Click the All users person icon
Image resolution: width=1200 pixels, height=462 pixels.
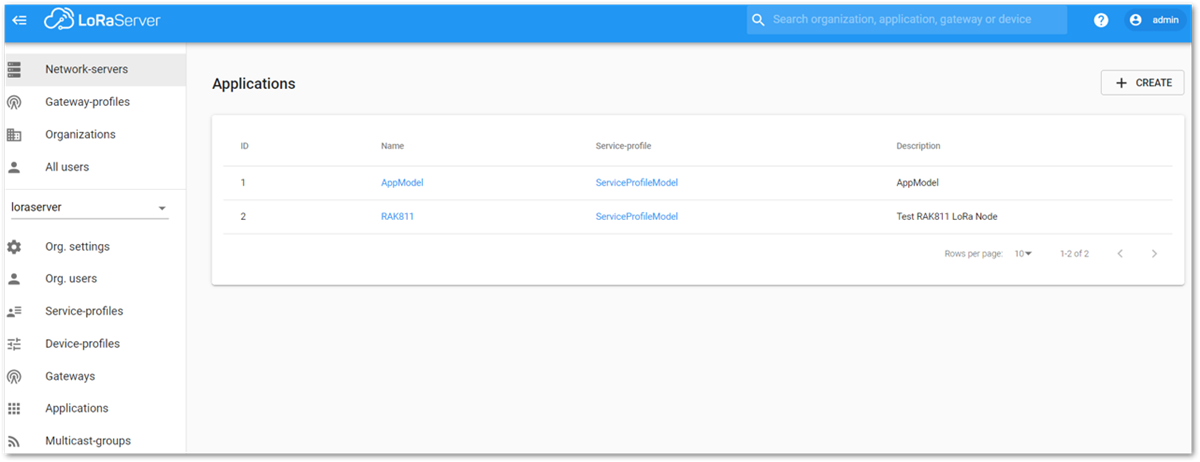pos(14,167)
